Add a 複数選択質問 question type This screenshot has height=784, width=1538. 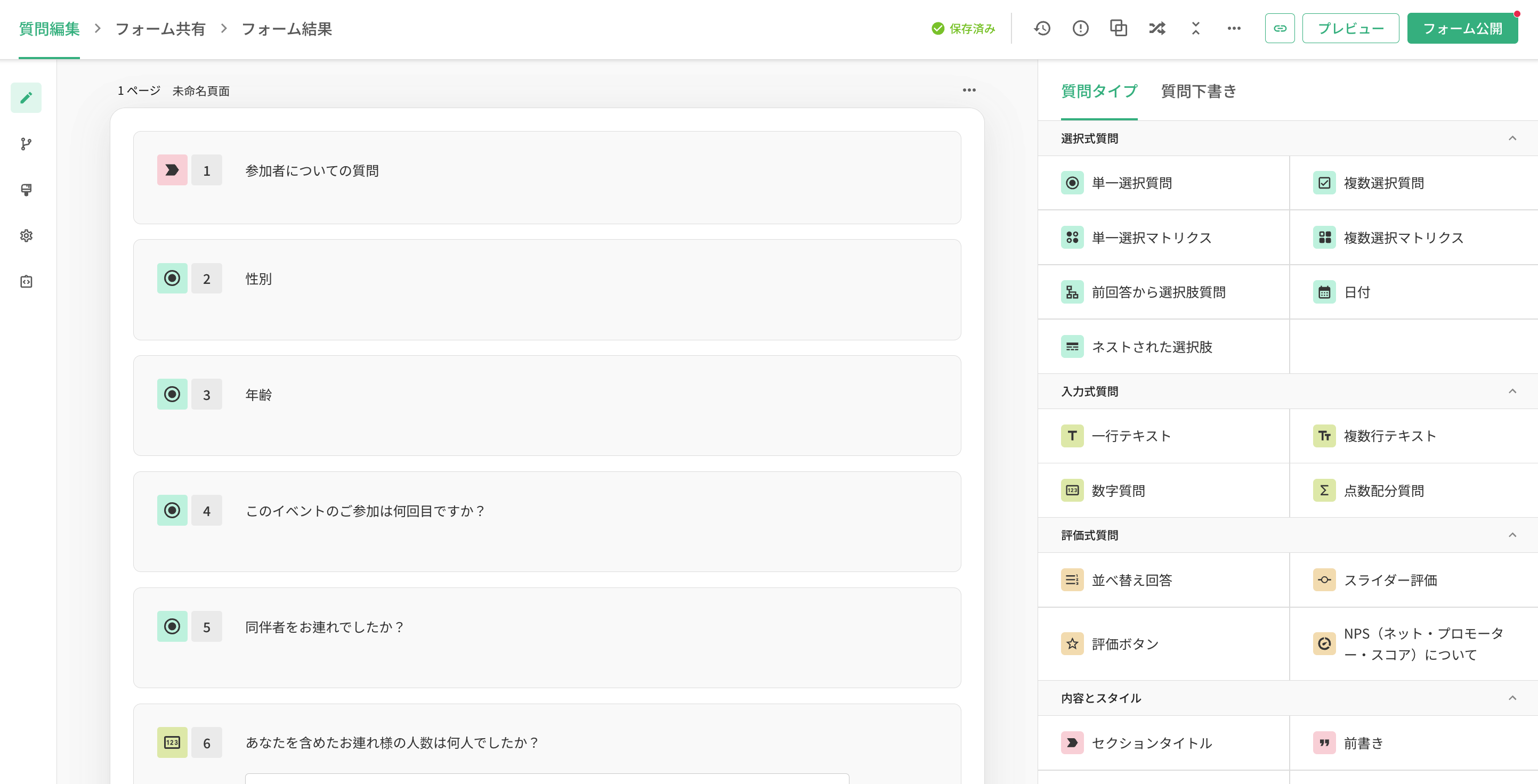1414,183
